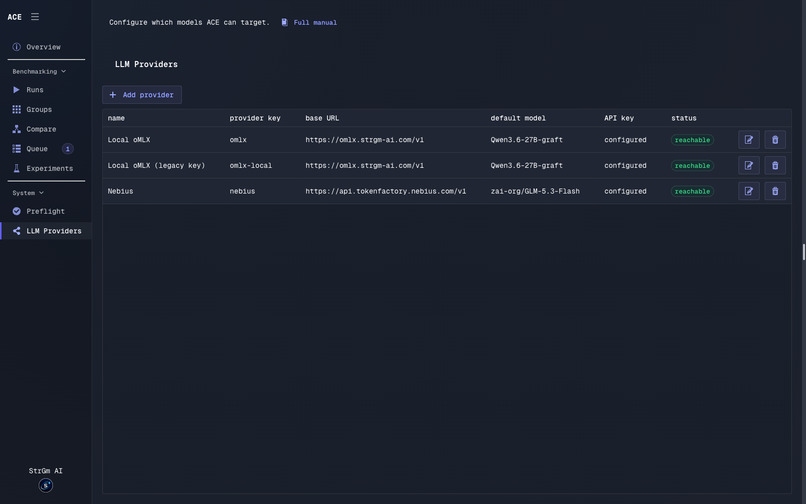Click the Overview info icon
This screenshot has width=806, height=504.
[x=16, y=47]
